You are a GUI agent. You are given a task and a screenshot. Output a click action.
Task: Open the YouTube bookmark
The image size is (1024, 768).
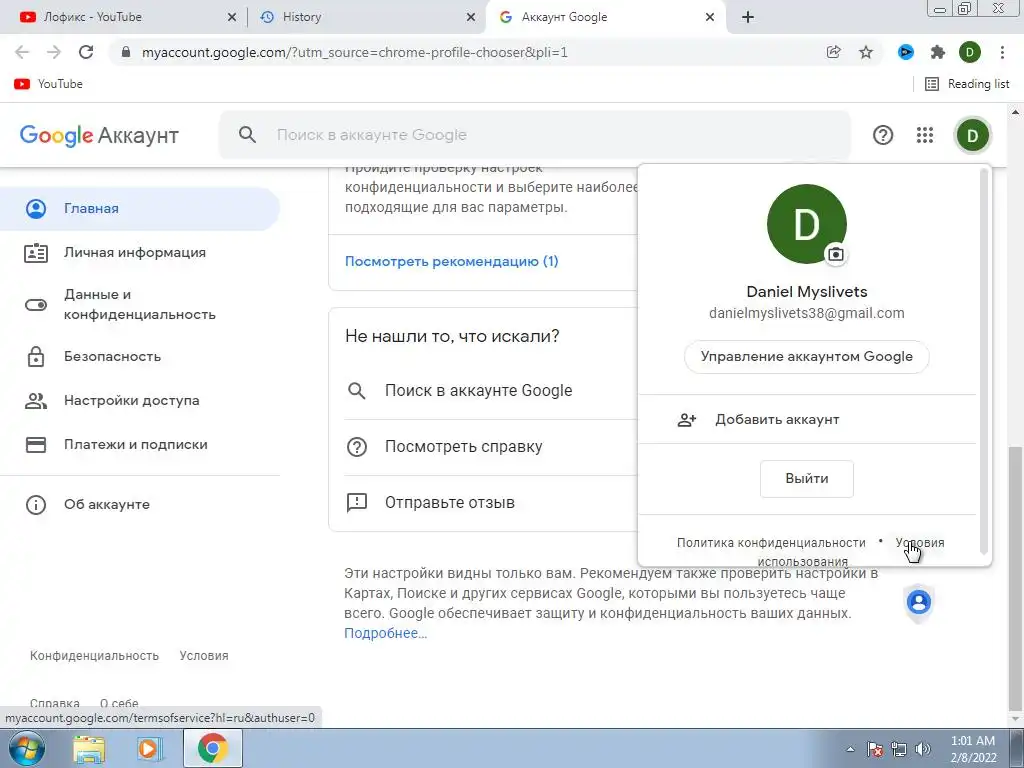coord(48,84)
